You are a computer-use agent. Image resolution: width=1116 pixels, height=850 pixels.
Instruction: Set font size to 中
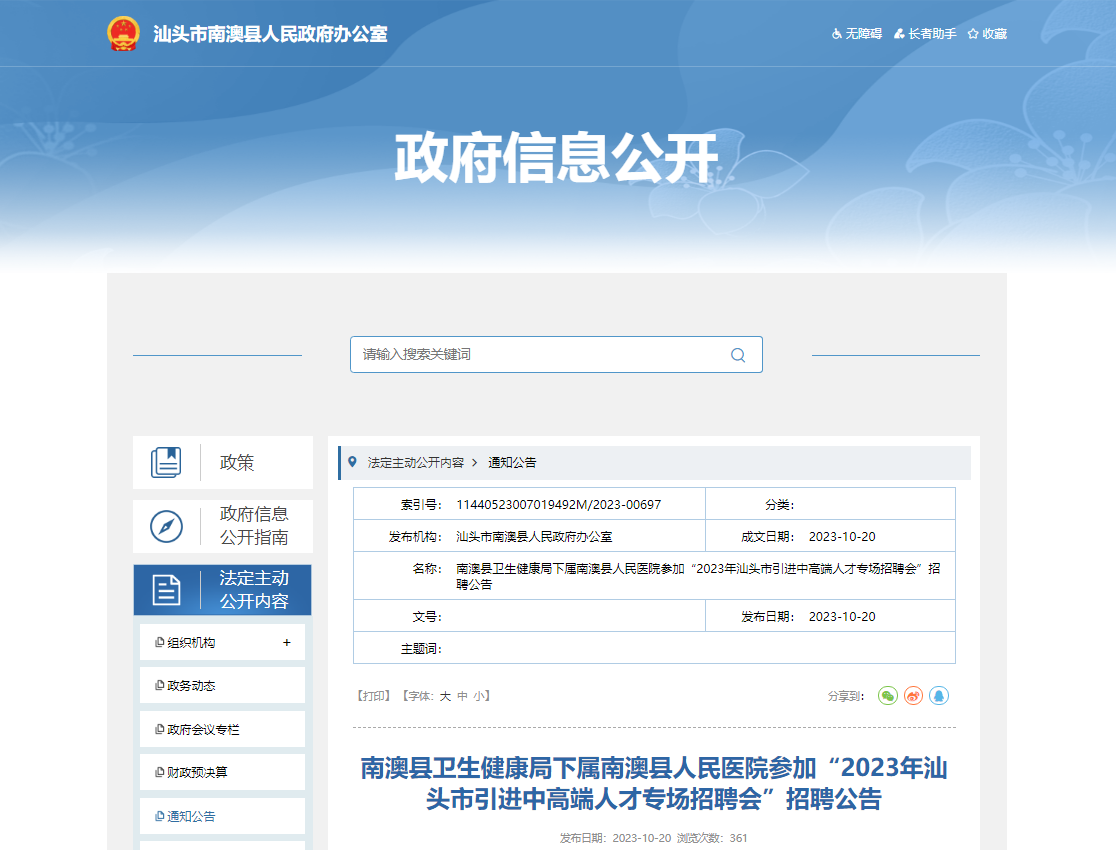tap(462, 696)
